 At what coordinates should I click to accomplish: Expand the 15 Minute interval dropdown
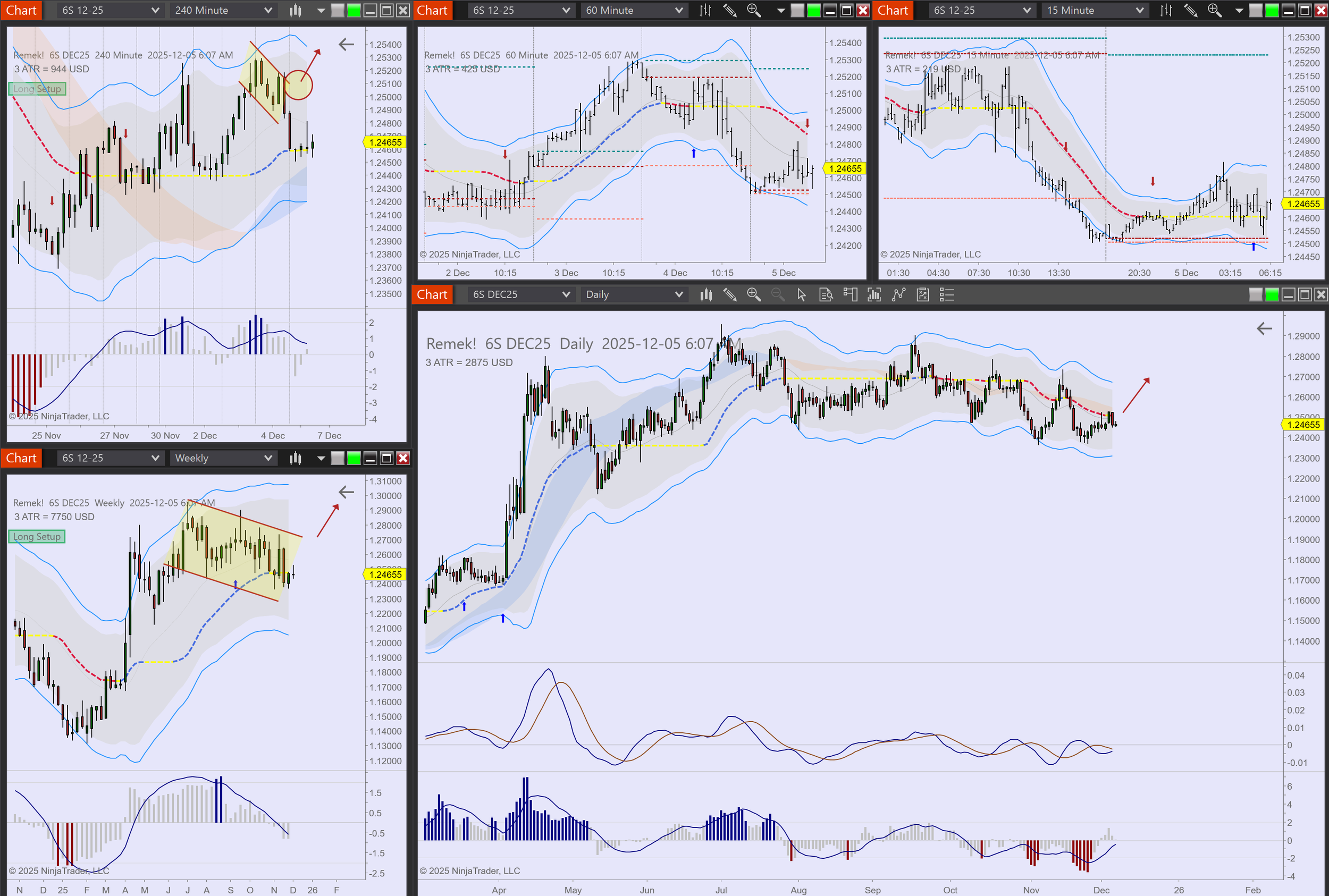pyautogui.click(x=1139, y=10)
